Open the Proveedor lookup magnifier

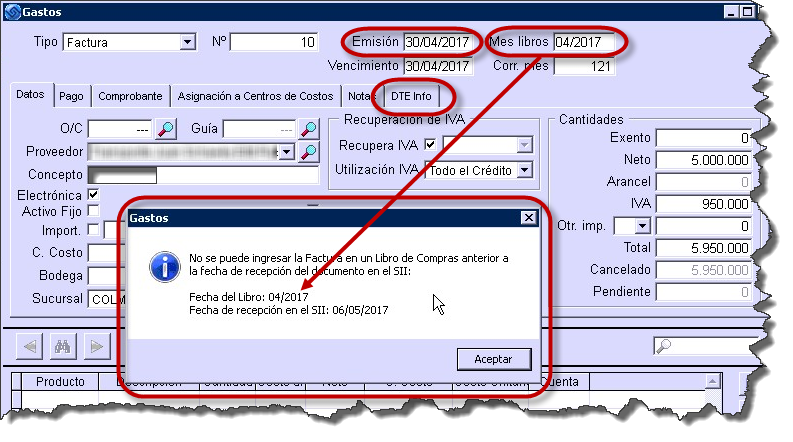pyautogui.click(x=308, y=151)
